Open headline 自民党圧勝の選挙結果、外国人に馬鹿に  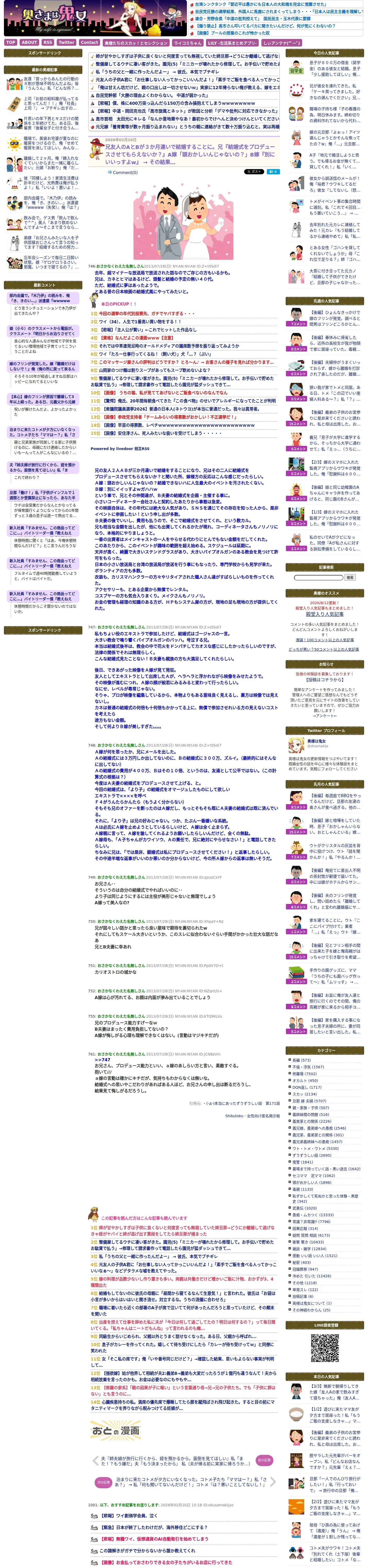click(x=279, y=11)
